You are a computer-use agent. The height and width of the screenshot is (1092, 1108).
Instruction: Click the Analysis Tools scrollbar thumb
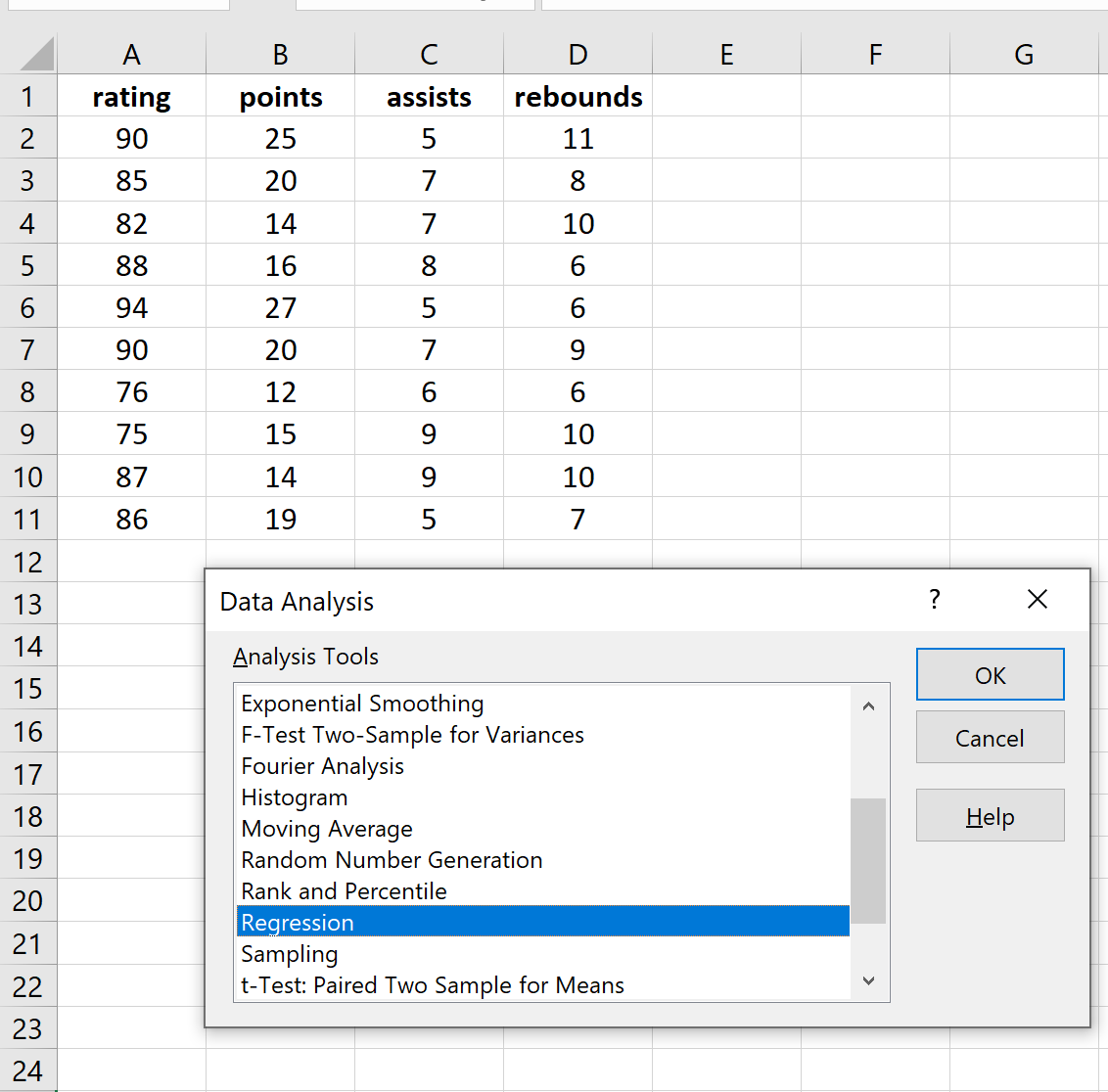pyautogui.click(x=868, y=860)
